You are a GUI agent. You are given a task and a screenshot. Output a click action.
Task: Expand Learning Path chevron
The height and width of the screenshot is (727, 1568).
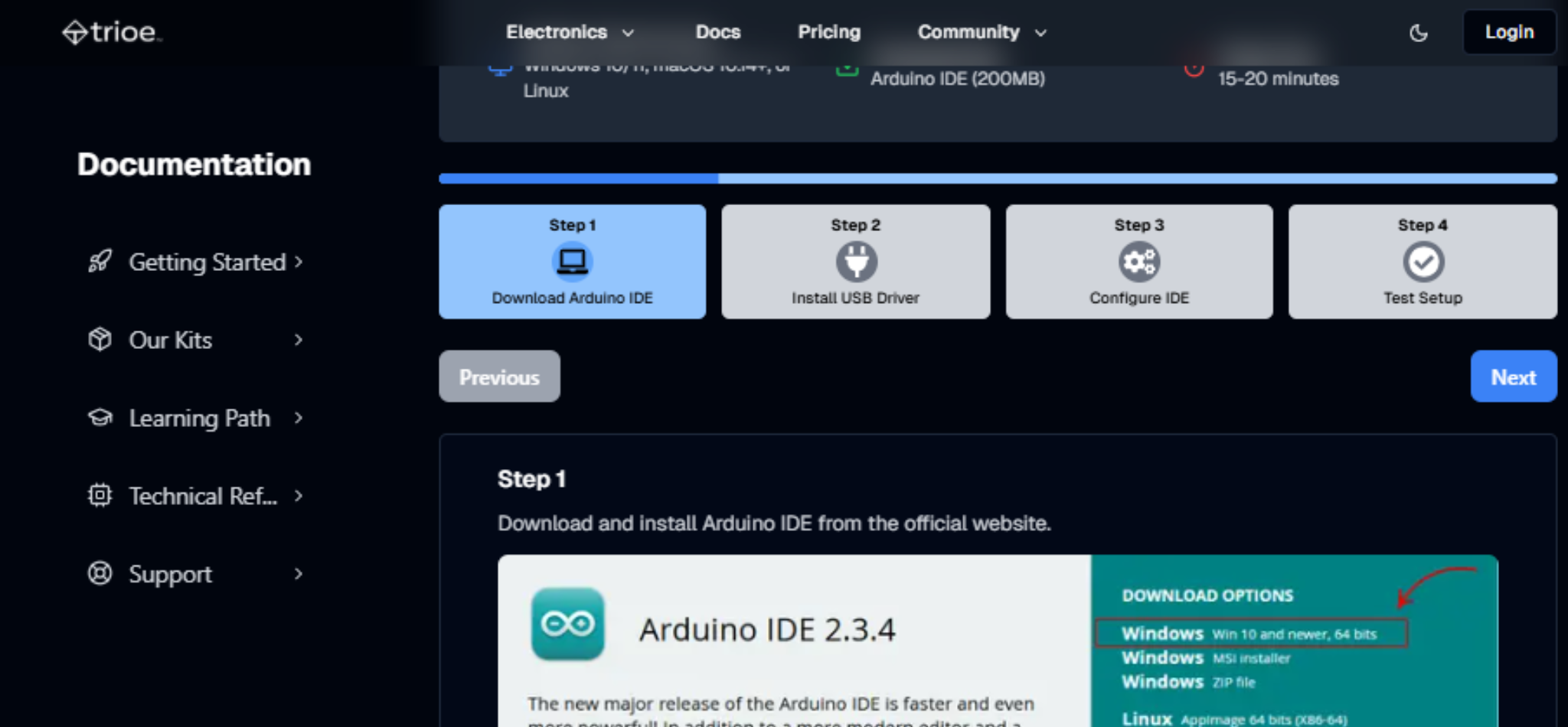click(299, 418)
